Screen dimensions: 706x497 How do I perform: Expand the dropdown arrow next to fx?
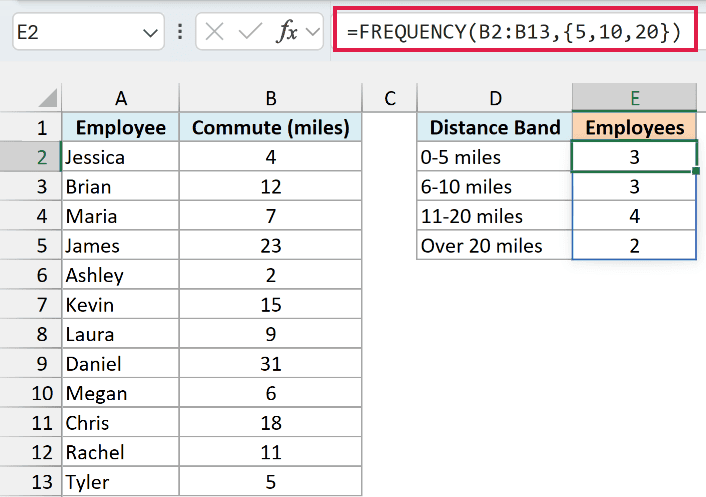point(312,32)
